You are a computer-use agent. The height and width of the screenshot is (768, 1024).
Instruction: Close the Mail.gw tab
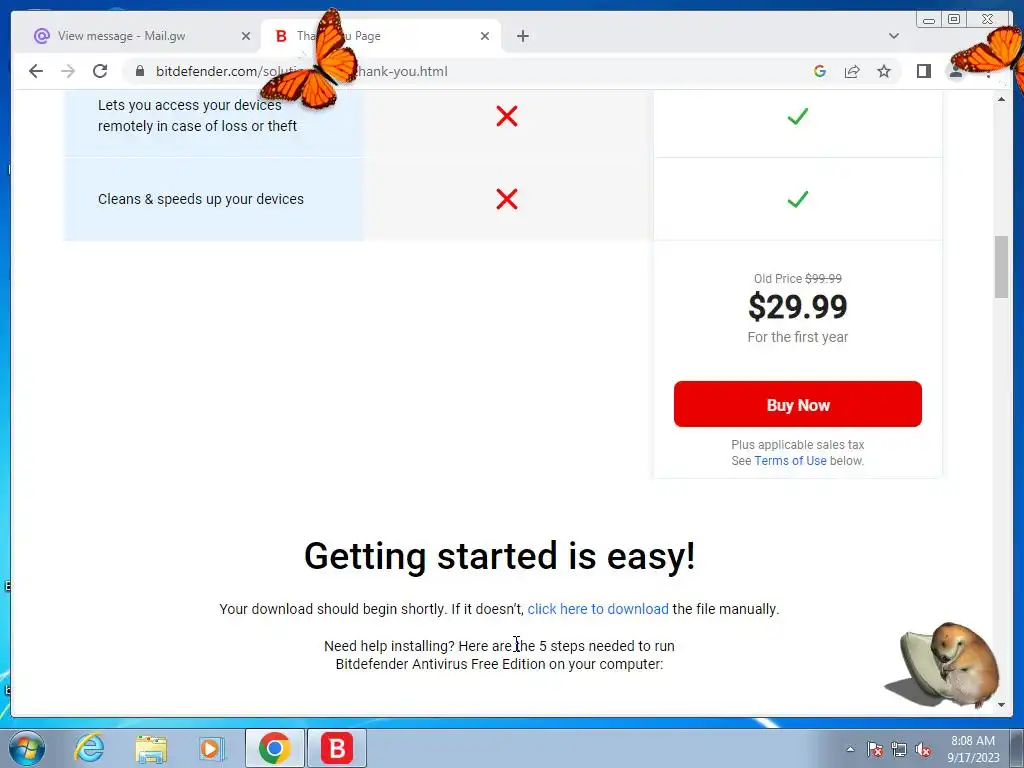tap(246, 36)
